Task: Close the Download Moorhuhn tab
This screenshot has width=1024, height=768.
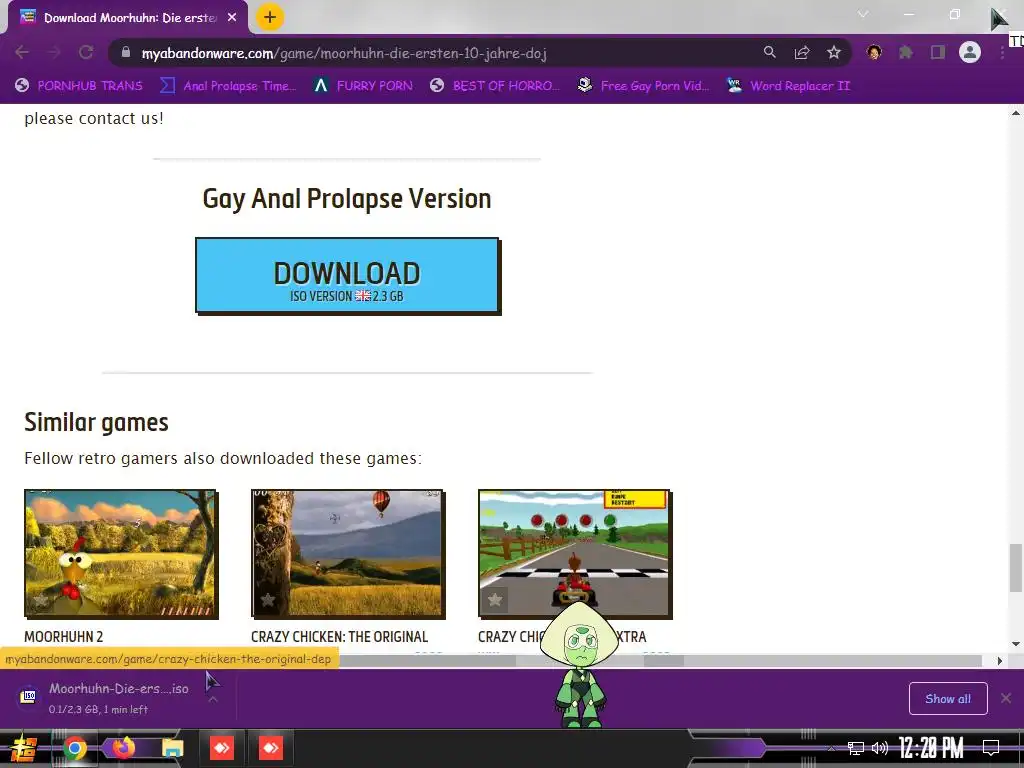Action: tap(232, 18)
